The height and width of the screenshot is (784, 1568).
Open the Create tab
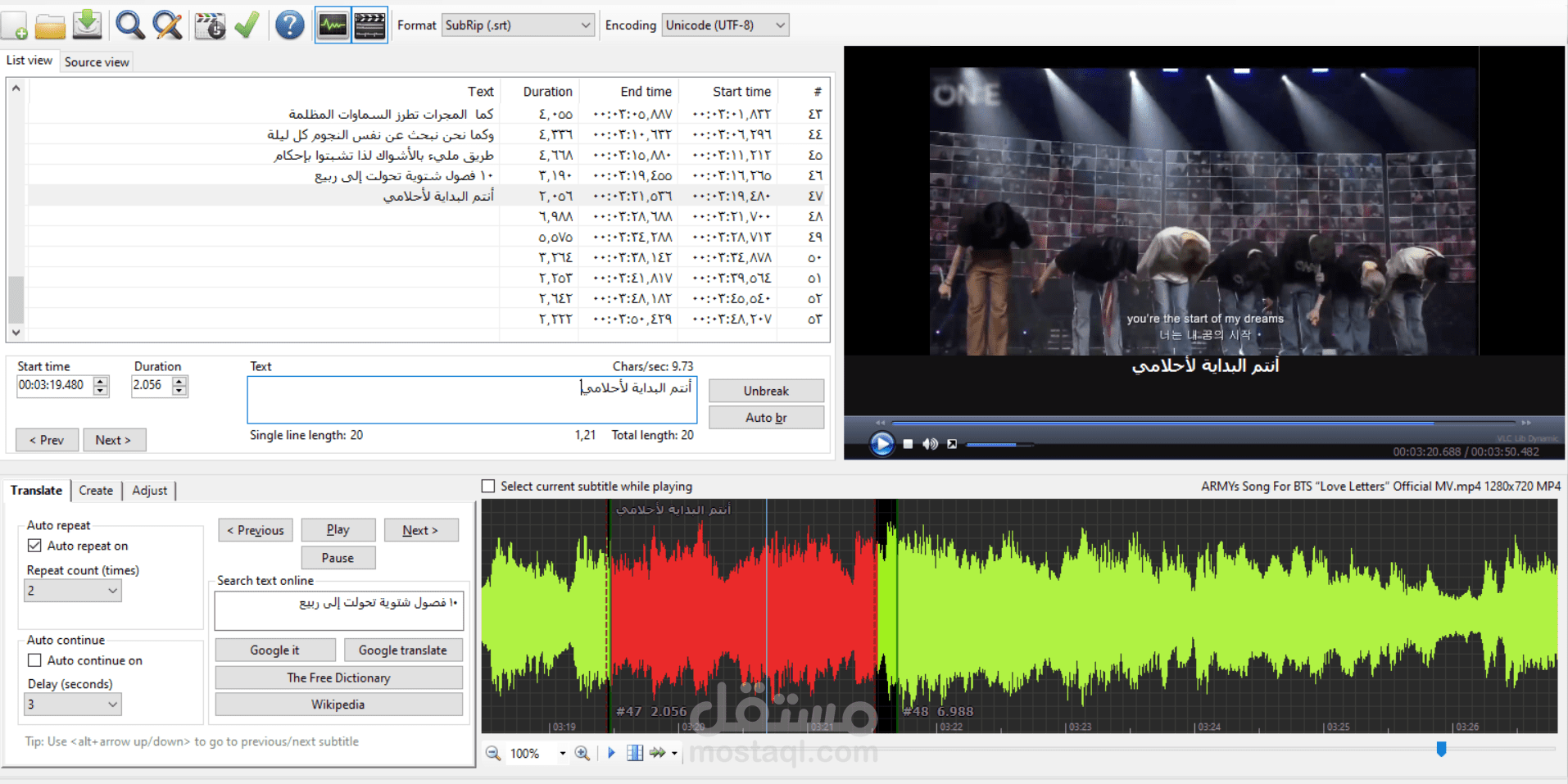(96, 491)
